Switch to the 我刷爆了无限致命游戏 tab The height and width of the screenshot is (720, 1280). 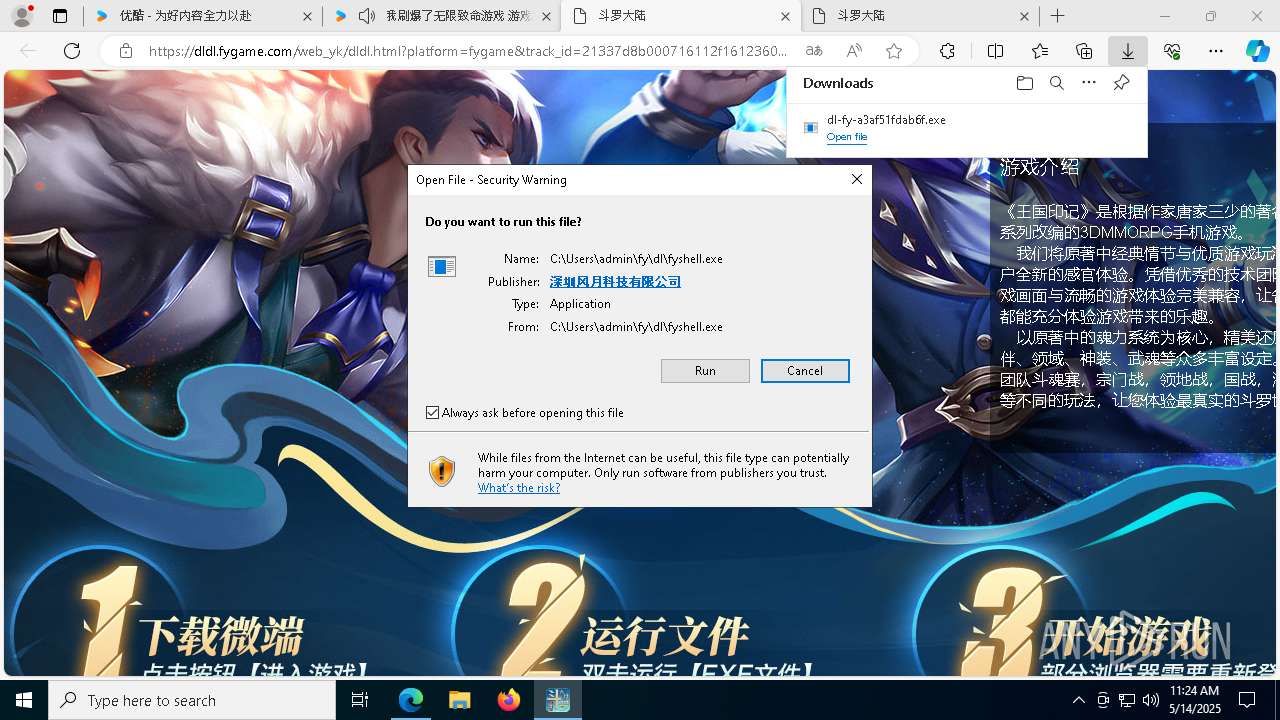442,16
